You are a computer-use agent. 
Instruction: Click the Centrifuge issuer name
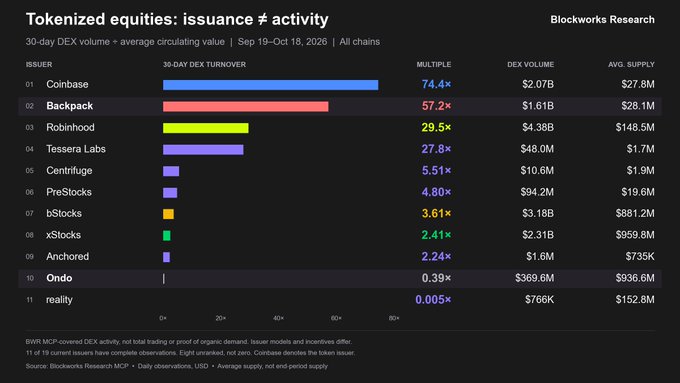click(69, 170)
